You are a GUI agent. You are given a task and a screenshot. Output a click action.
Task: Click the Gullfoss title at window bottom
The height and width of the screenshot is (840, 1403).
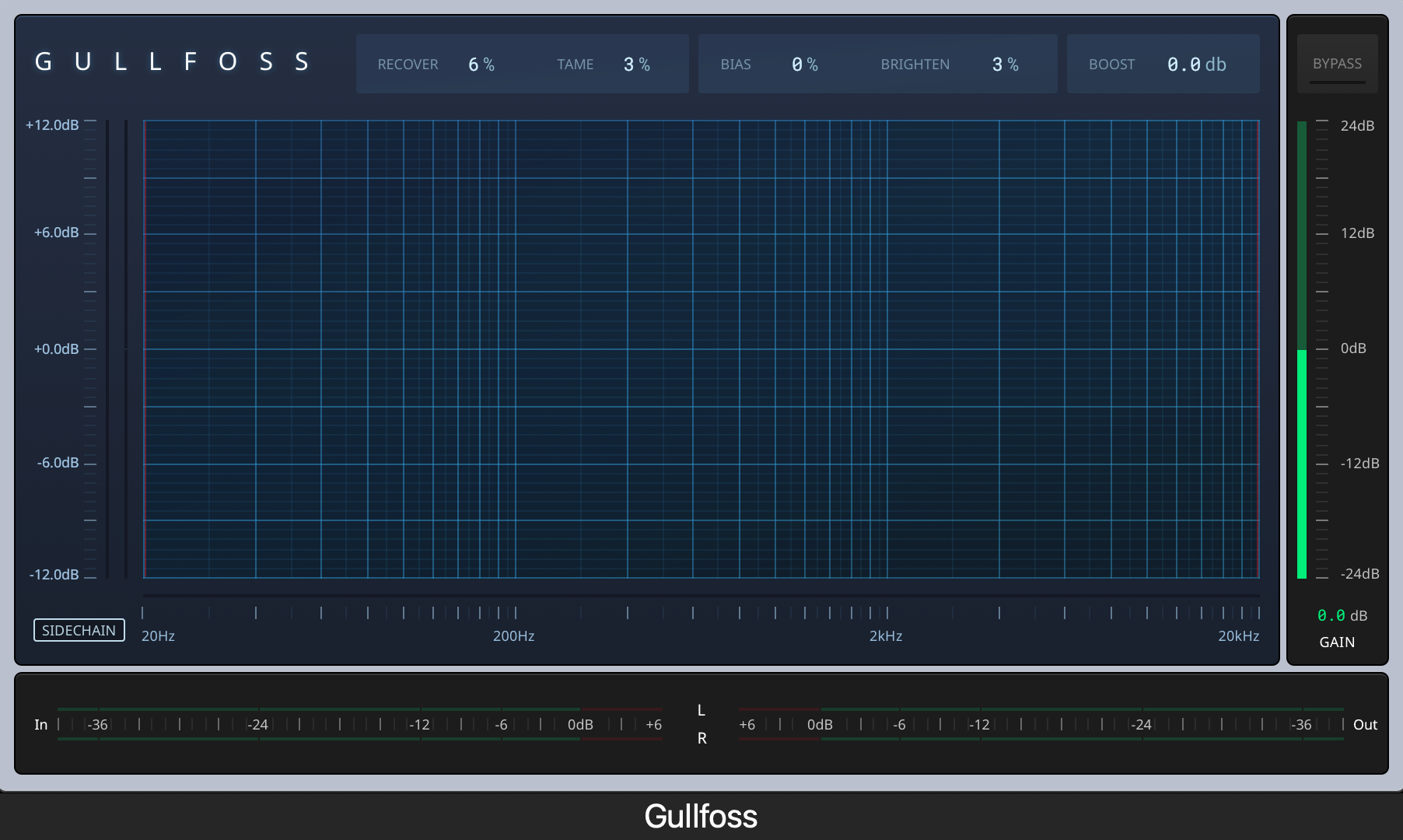point(701,817)
